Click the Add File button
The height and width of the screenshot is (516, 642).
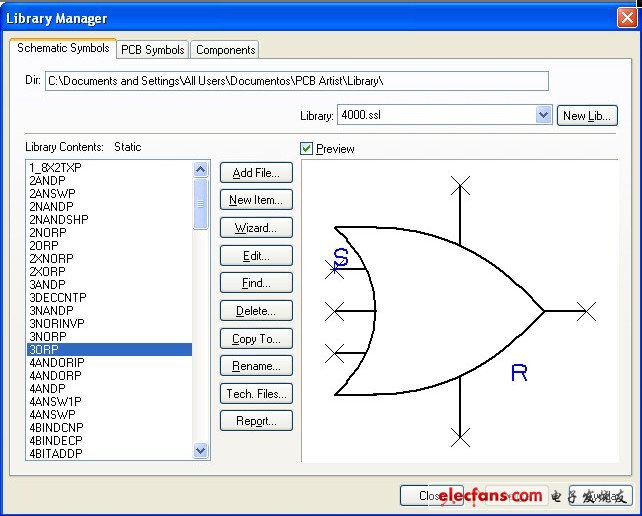pos(256,173)
